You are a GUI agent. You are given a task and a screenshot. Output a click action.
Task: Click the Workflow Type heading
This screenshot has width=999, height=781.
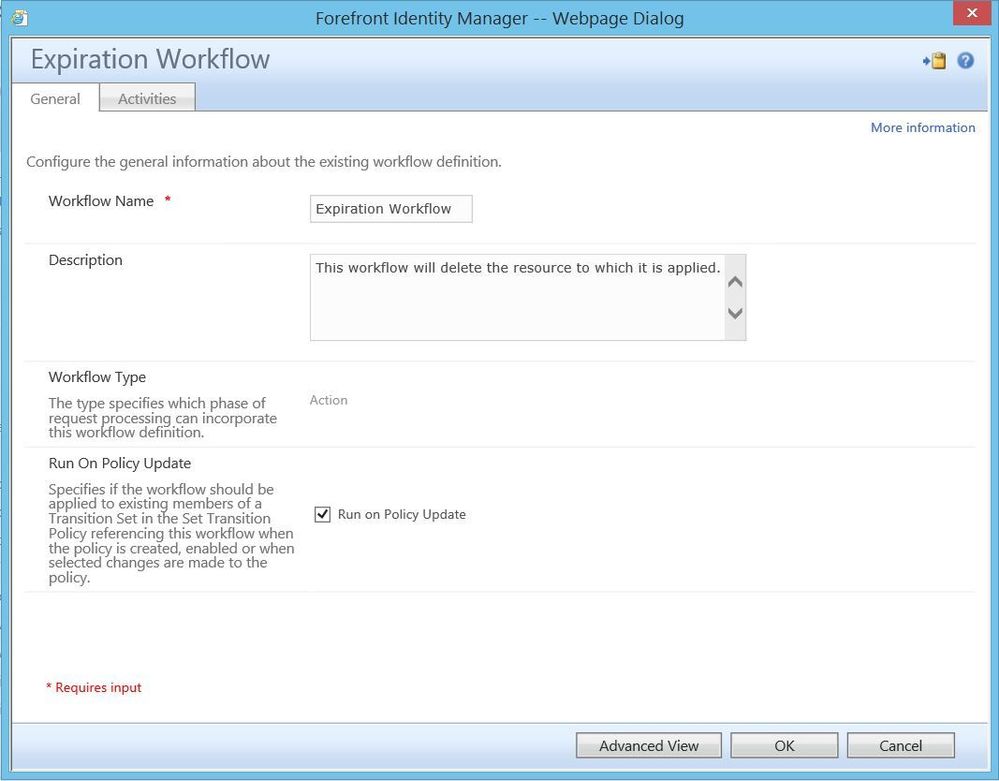click(97, 376)
